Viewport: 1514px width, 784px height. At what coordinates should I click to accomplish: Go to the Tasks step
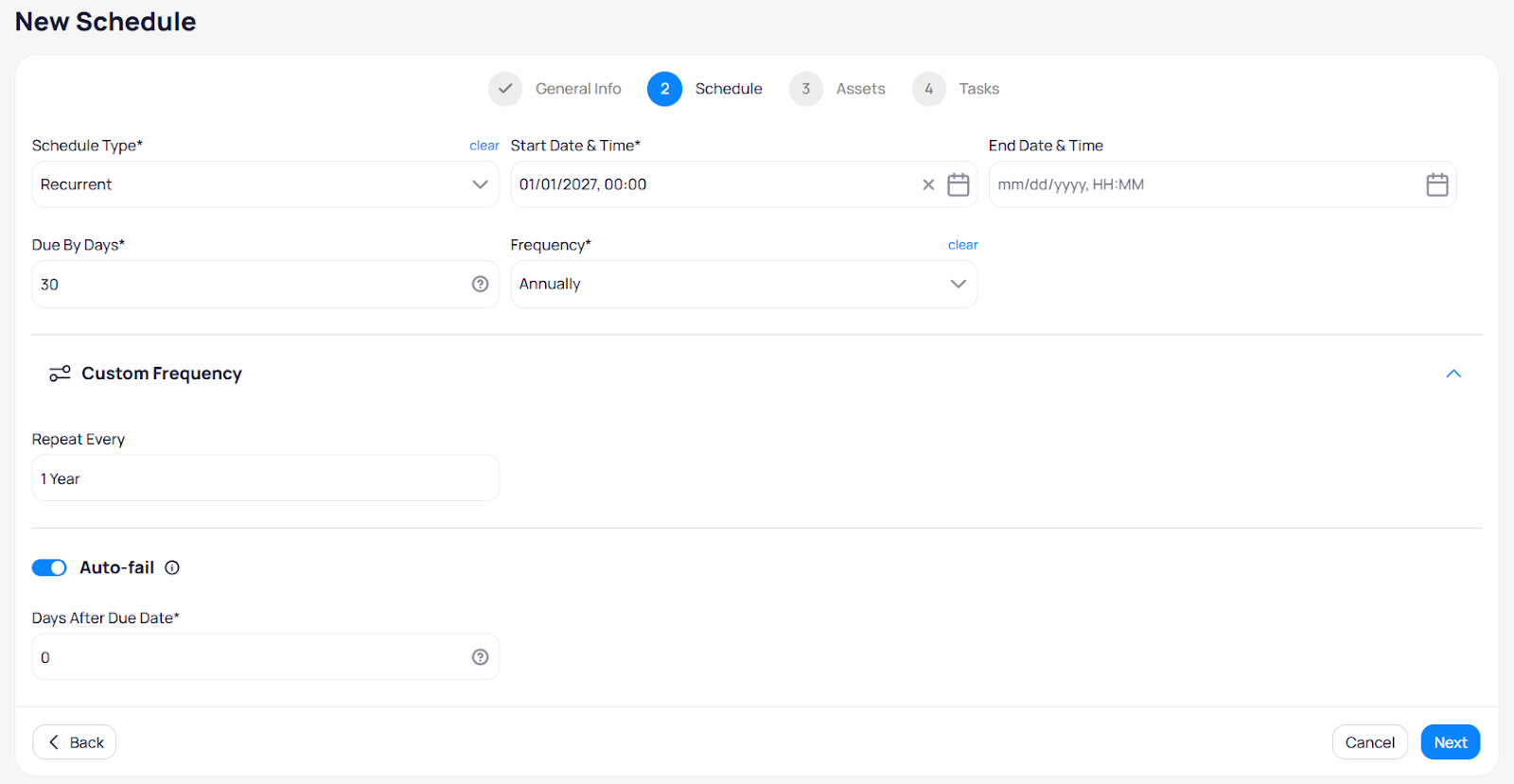click(x=958, y=89)
